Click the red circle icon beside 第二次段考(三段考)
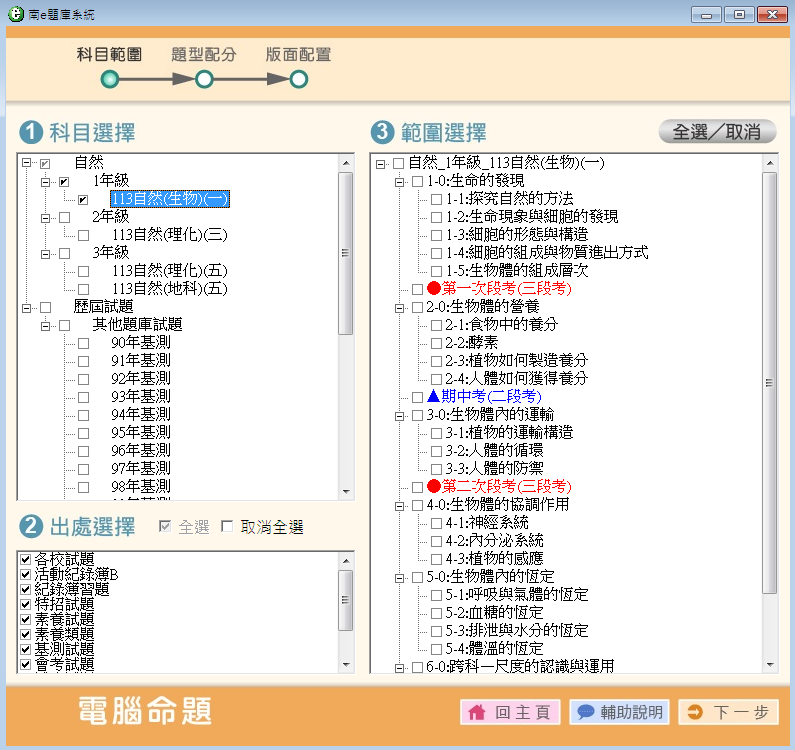 click(x=434, y=487)
